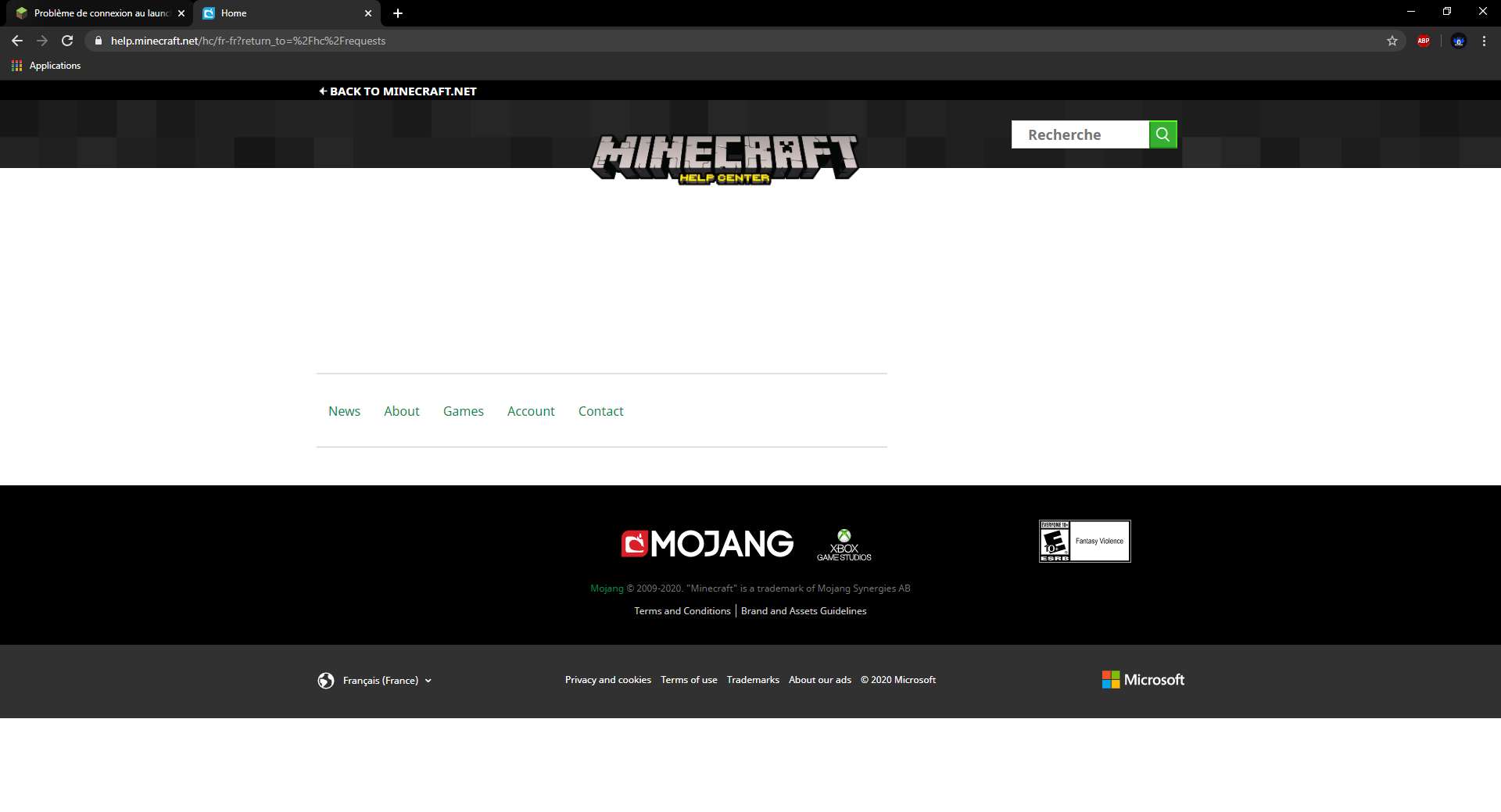Viewport: 1501px width, 812px height.
Task: Open the Minecraft Help Center logo
Action: (725, 159)
